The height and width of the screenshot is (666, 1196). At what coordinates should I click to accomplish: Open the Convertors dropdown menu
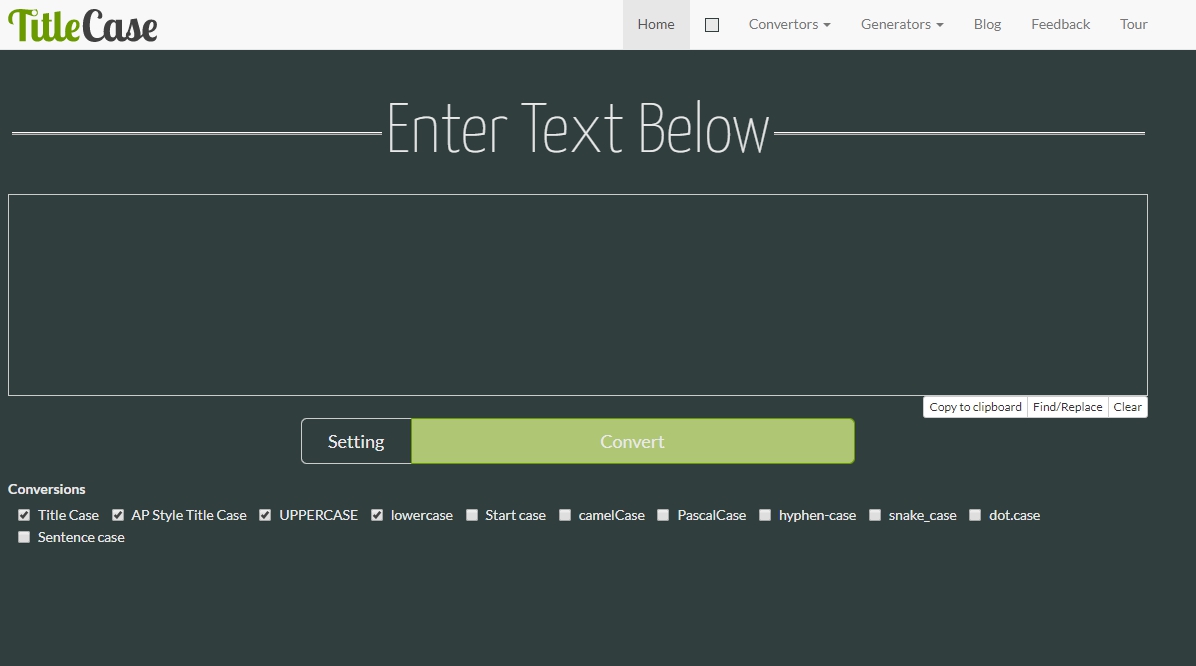pos(789,25)
